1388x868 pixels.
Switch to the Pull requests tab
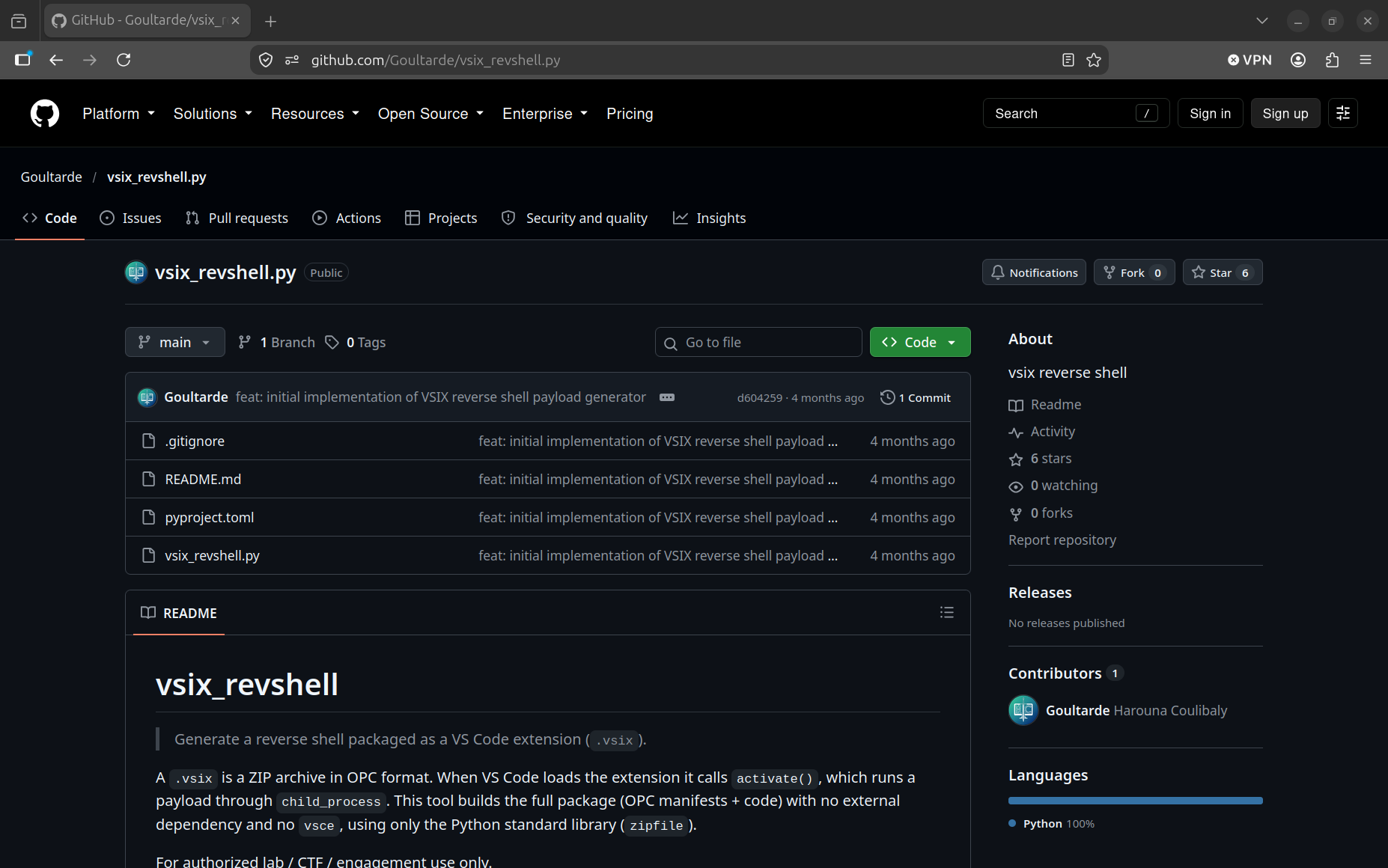tap(237, 218)
